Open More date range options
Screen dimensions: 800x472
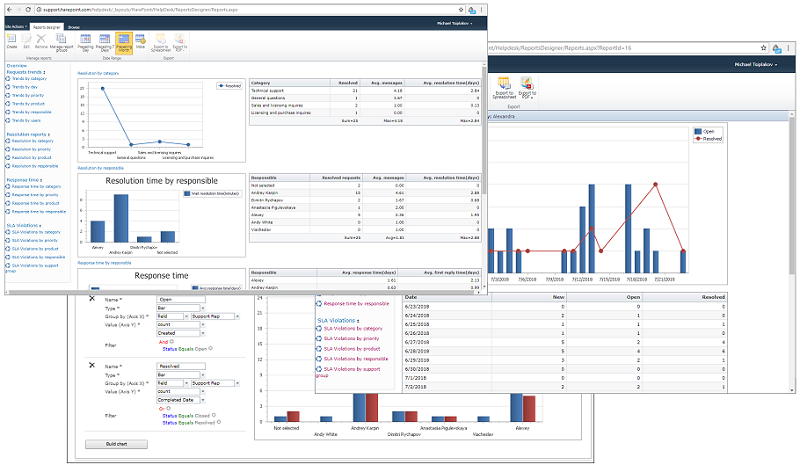140,41
